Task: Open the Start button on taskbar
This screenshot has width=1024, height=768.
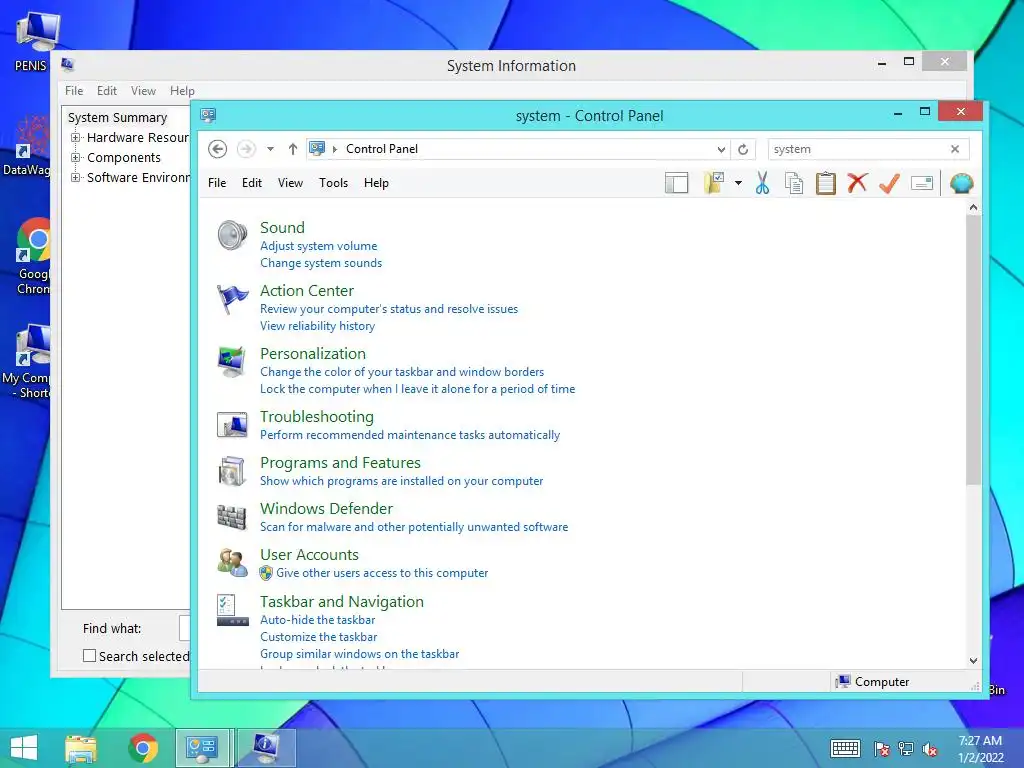Action: point(24,748)
